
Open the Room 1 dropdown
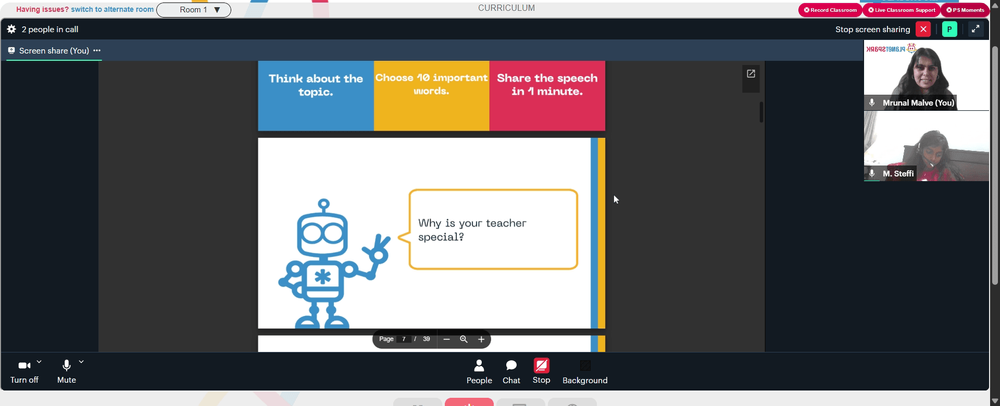click(194, 10)
